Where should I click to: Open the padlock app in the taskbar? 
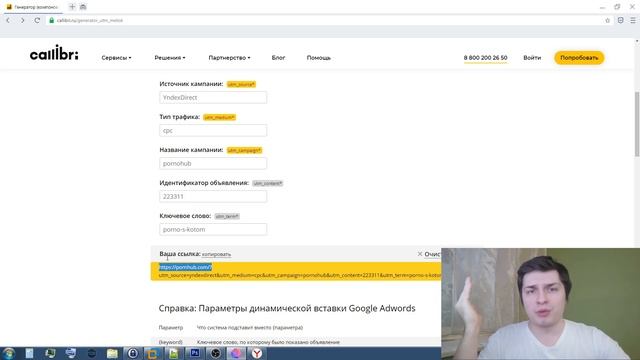pos(133,353)
